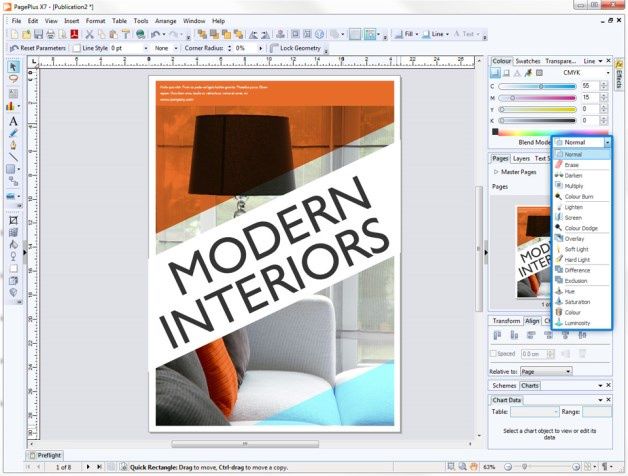The image size is (628, 476).
Task: Click the Reset Parameters button
Action: 38,48
